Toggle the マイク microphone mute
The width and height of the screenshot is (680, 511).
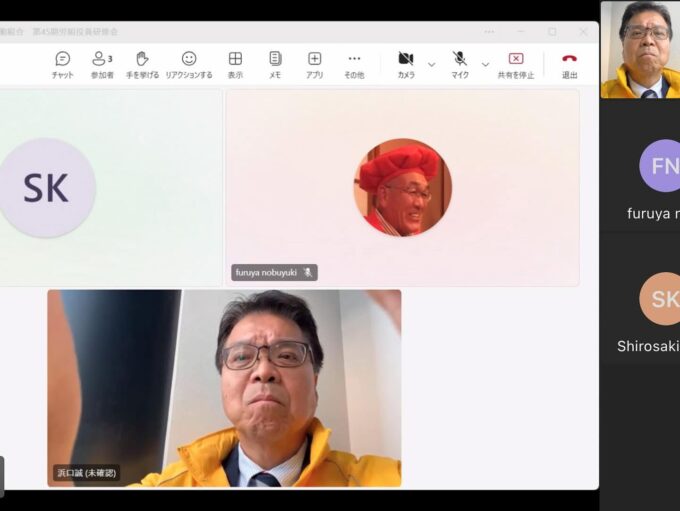click(459, 65)
